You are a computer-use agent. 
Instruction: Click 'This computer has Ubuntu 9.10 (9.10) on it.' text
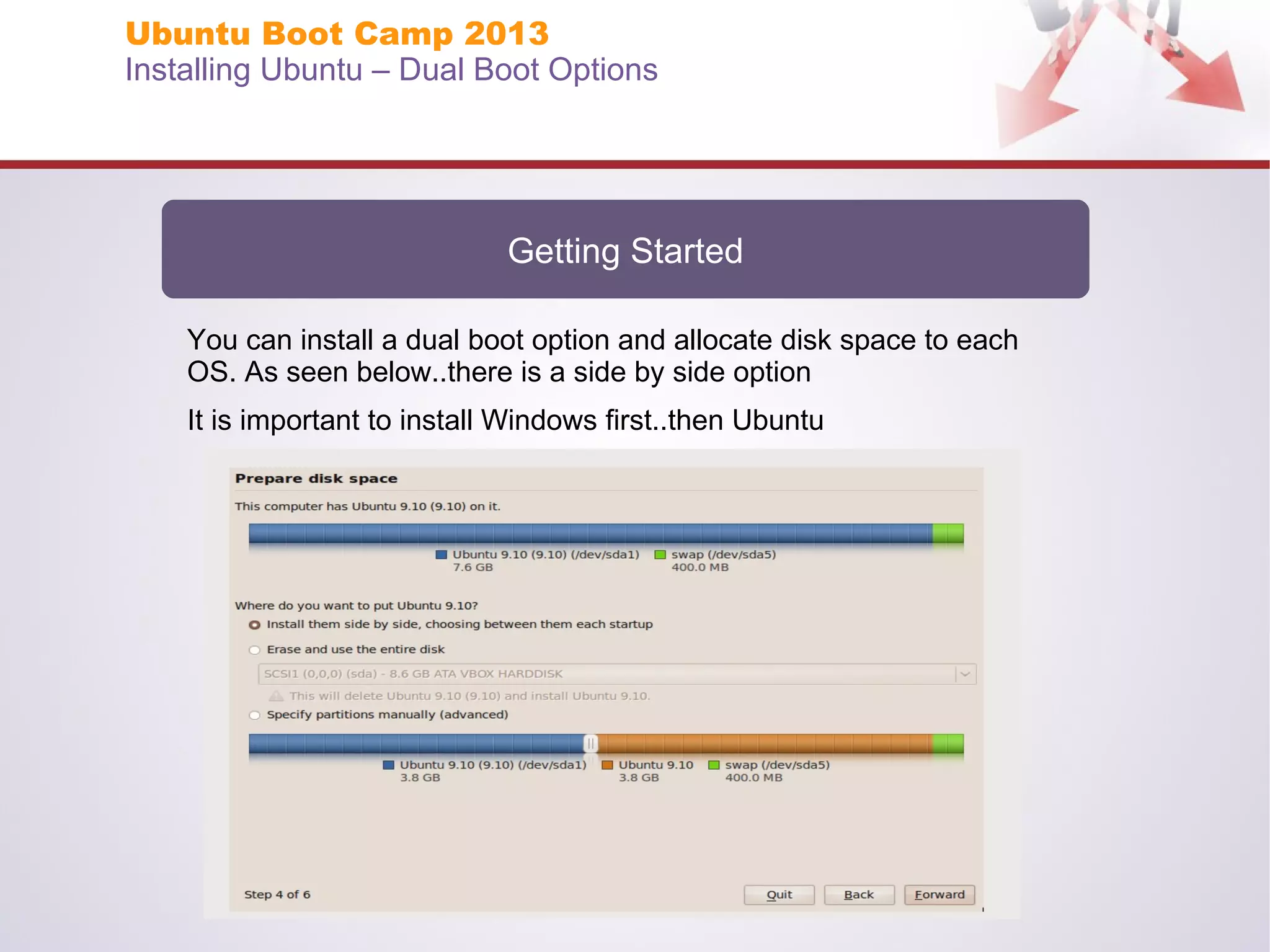(367, 506)
